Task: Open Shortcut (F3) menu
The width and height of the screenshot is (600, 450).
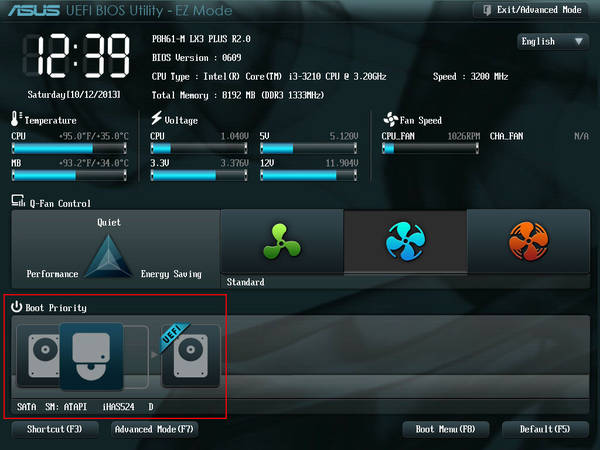Action: (x=55, y=429)
